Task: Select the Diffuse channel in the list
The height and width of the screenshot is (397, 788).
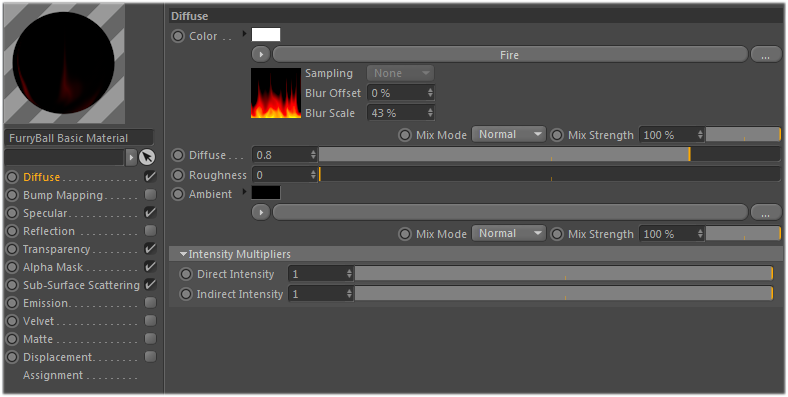Action: 42,177
